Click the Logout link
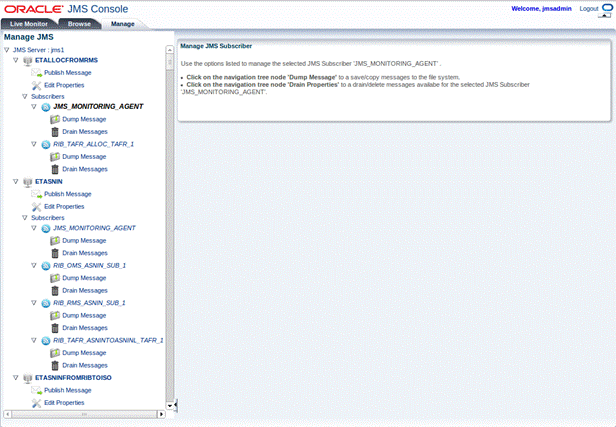This screenshot has width=616, height=427. tap(588, 9)
